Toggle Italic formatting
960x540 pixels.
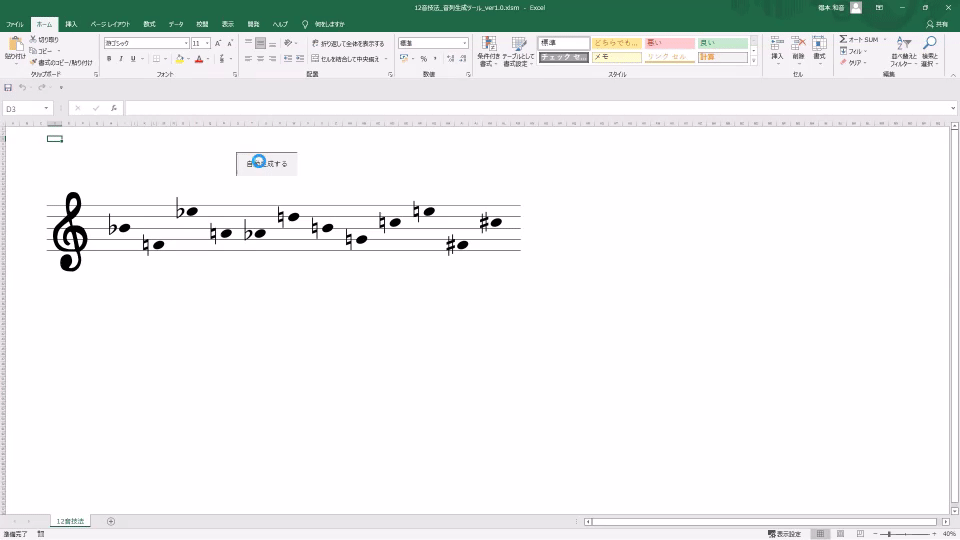point(121,59)
